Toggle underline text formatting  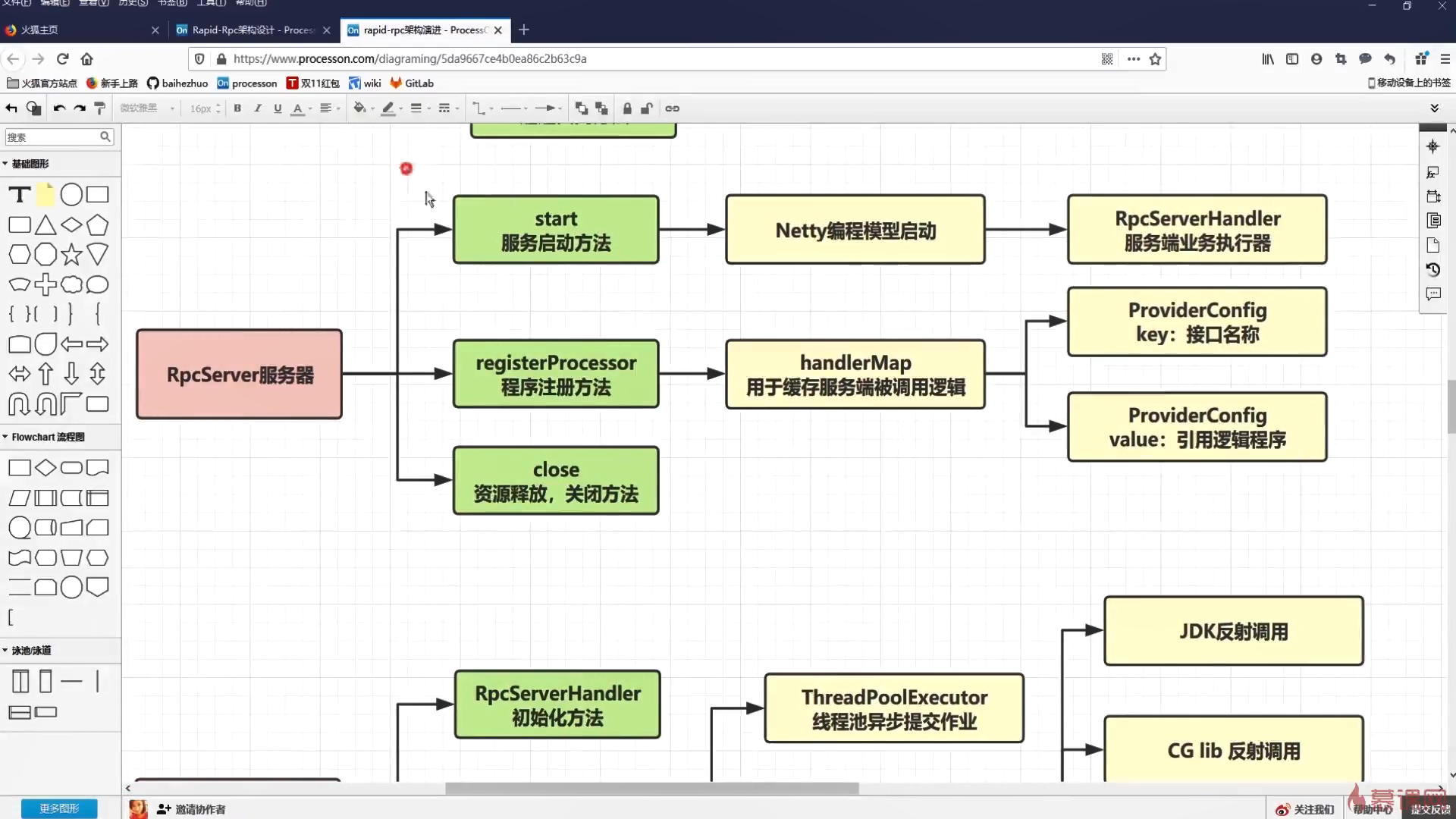click(278, 108)
